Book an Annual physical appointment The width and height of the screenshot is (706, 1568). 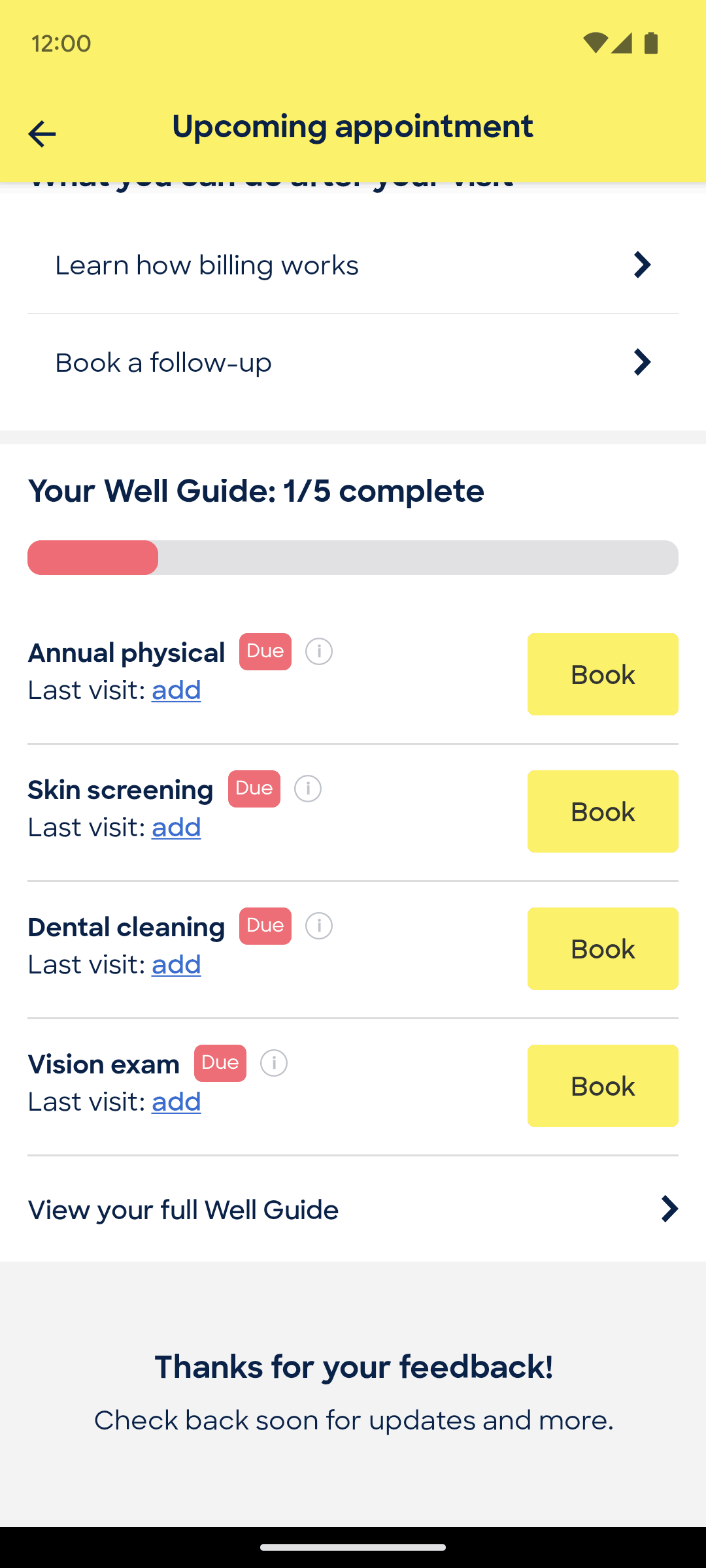[603, 674]
